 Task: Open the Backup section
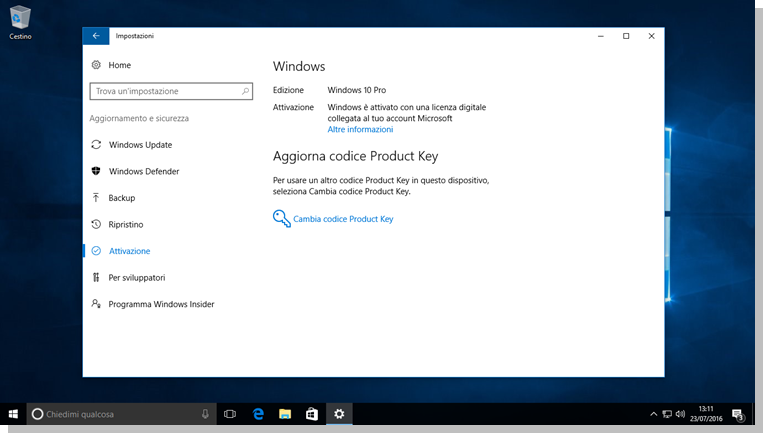[121, 198]
